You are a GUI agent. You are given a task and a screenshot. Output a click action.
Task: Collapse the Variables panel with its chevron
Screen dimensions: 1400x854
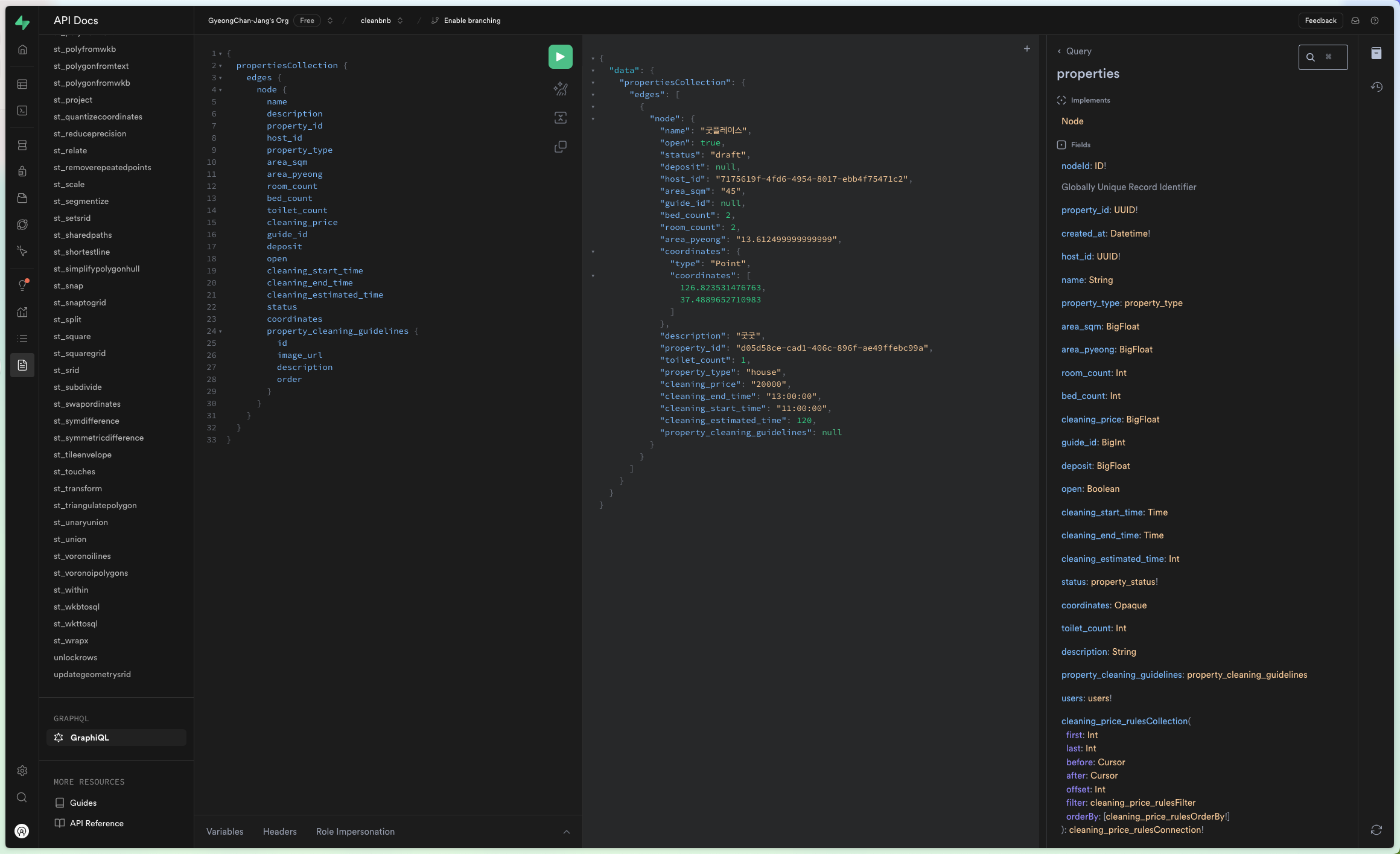pos(567,832)
